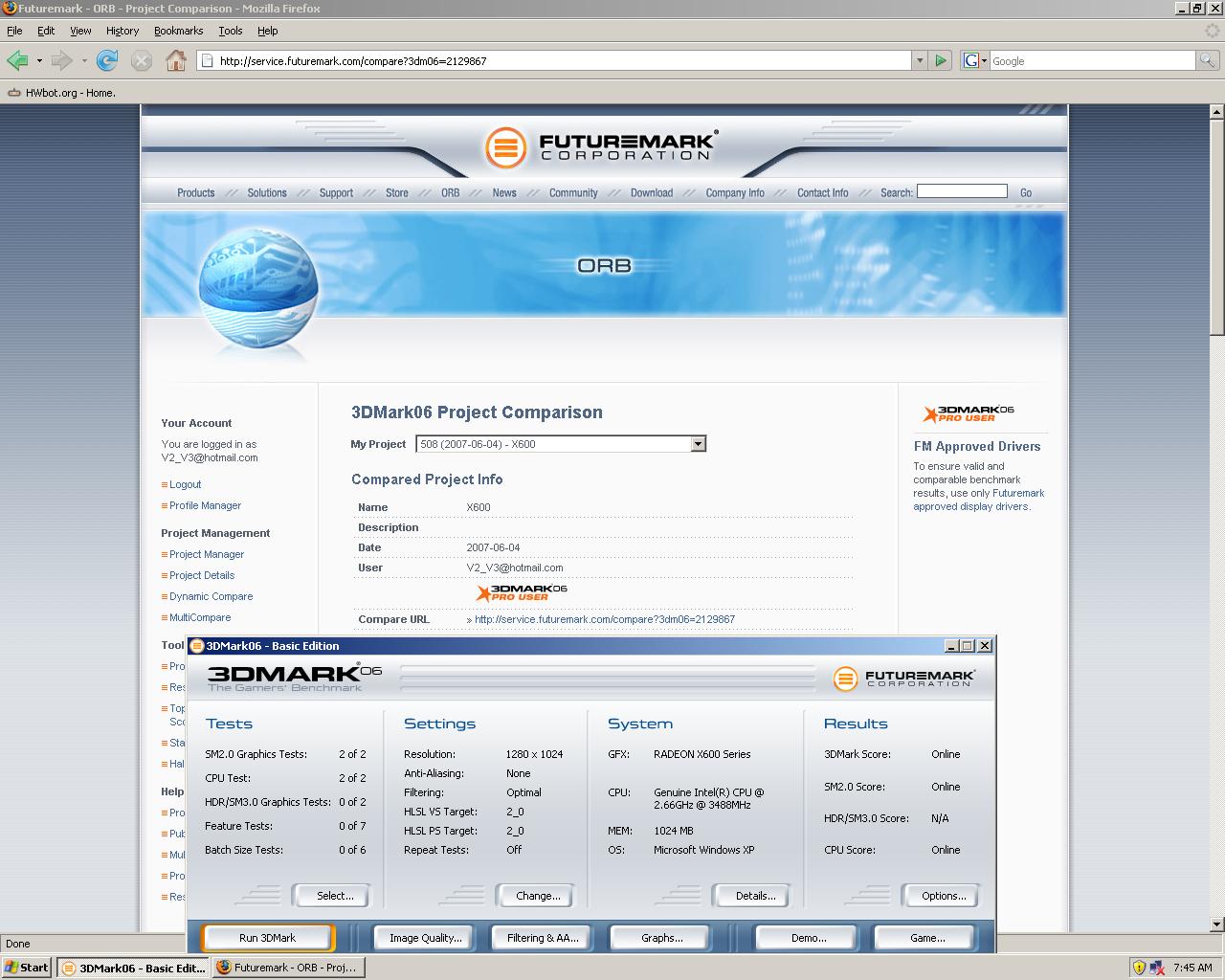Open the Dynamic Compare link
1225x980 pixels.
pyautogui.click(x=211, y=596)
